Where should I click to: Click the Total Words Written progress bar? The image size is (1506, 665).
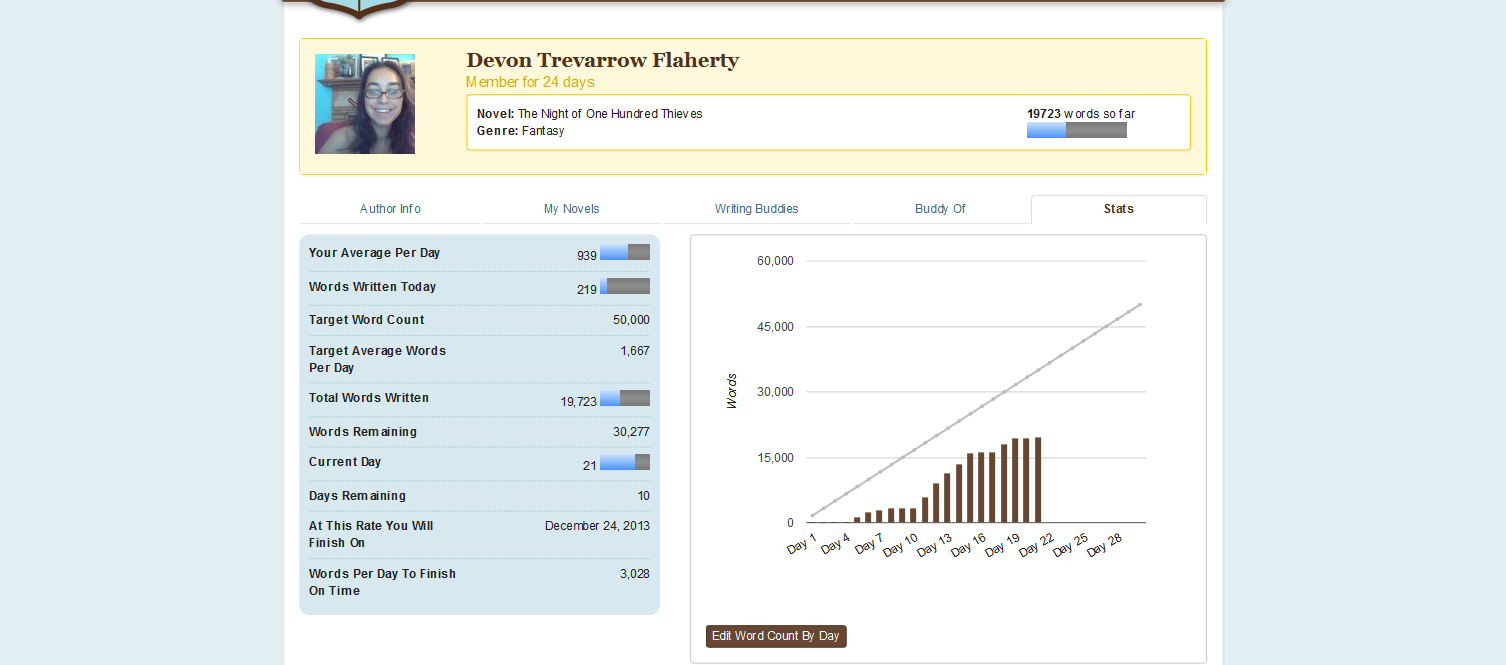(x=625, y=398)
